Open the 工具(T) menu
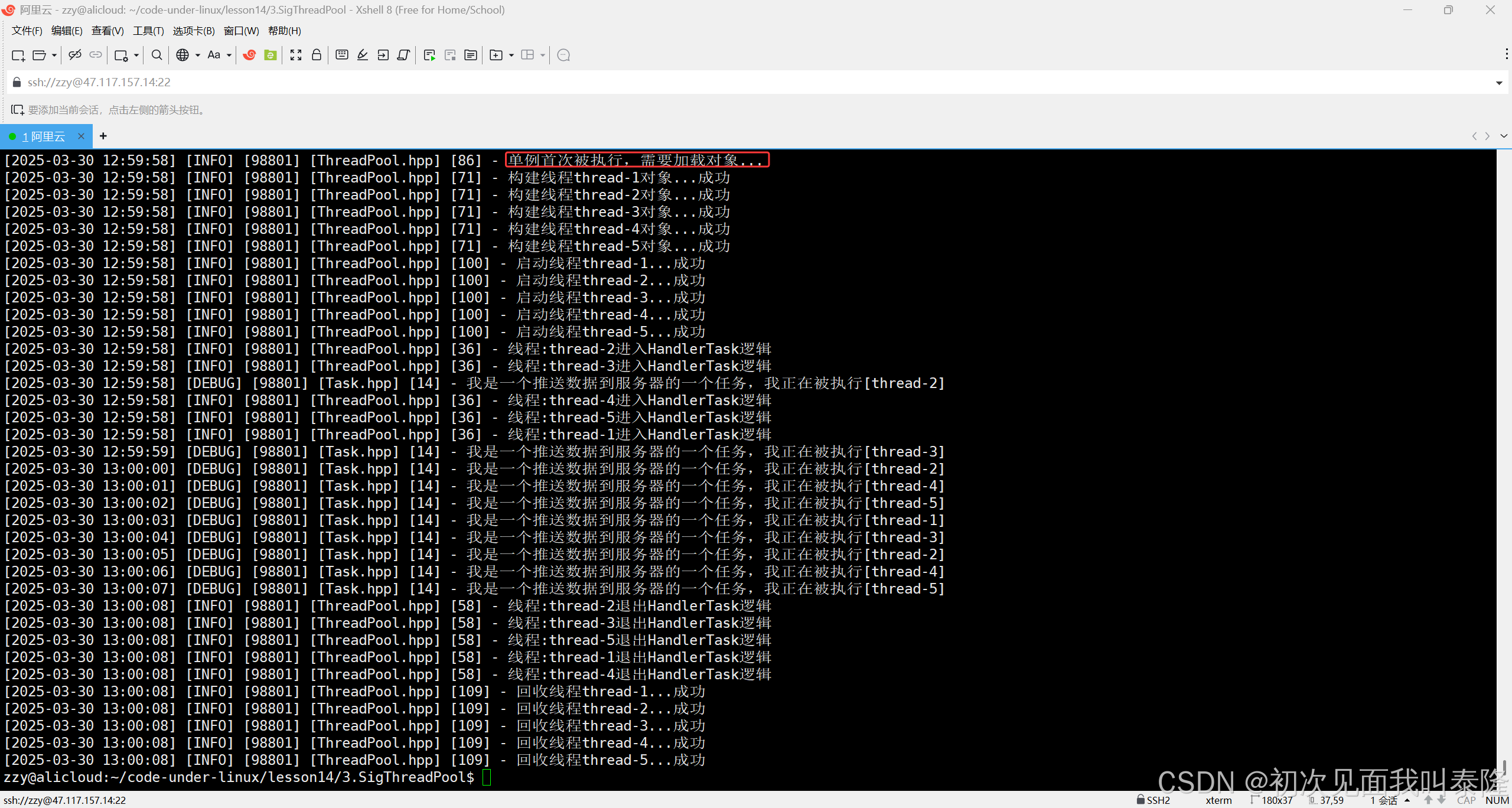 [148, 31]
